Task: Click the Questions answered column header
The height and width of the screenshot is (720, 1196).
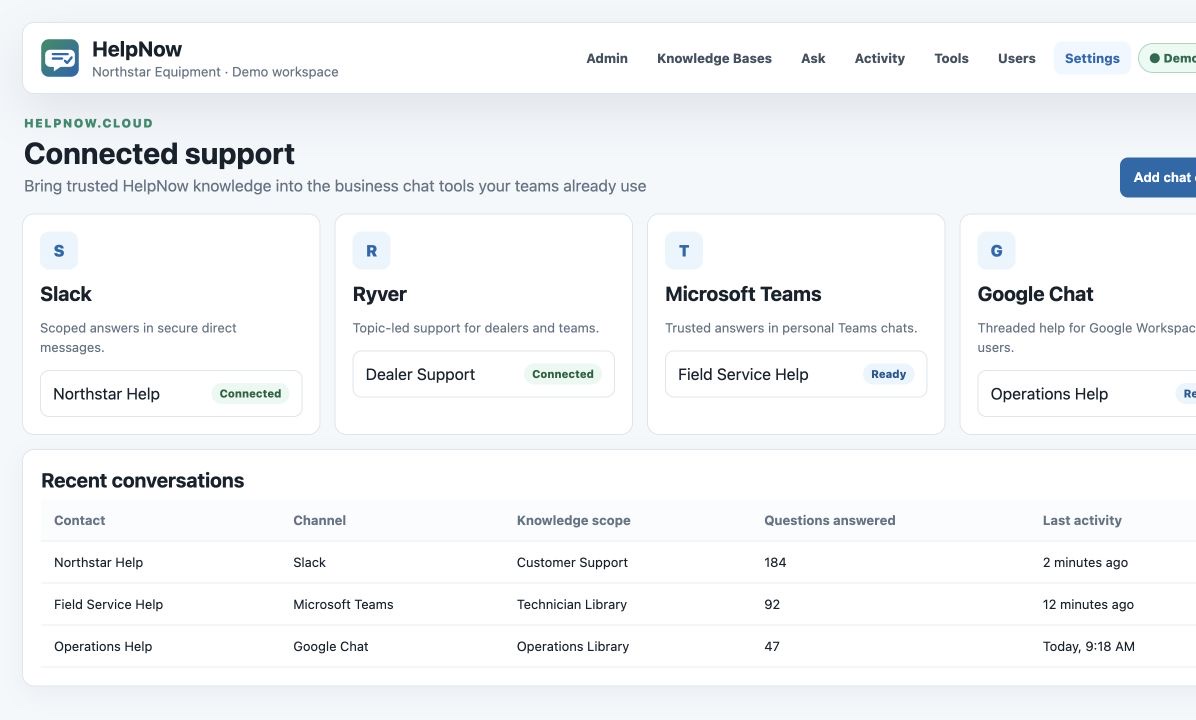Action: pyautogui.click(x=830, y=520)
